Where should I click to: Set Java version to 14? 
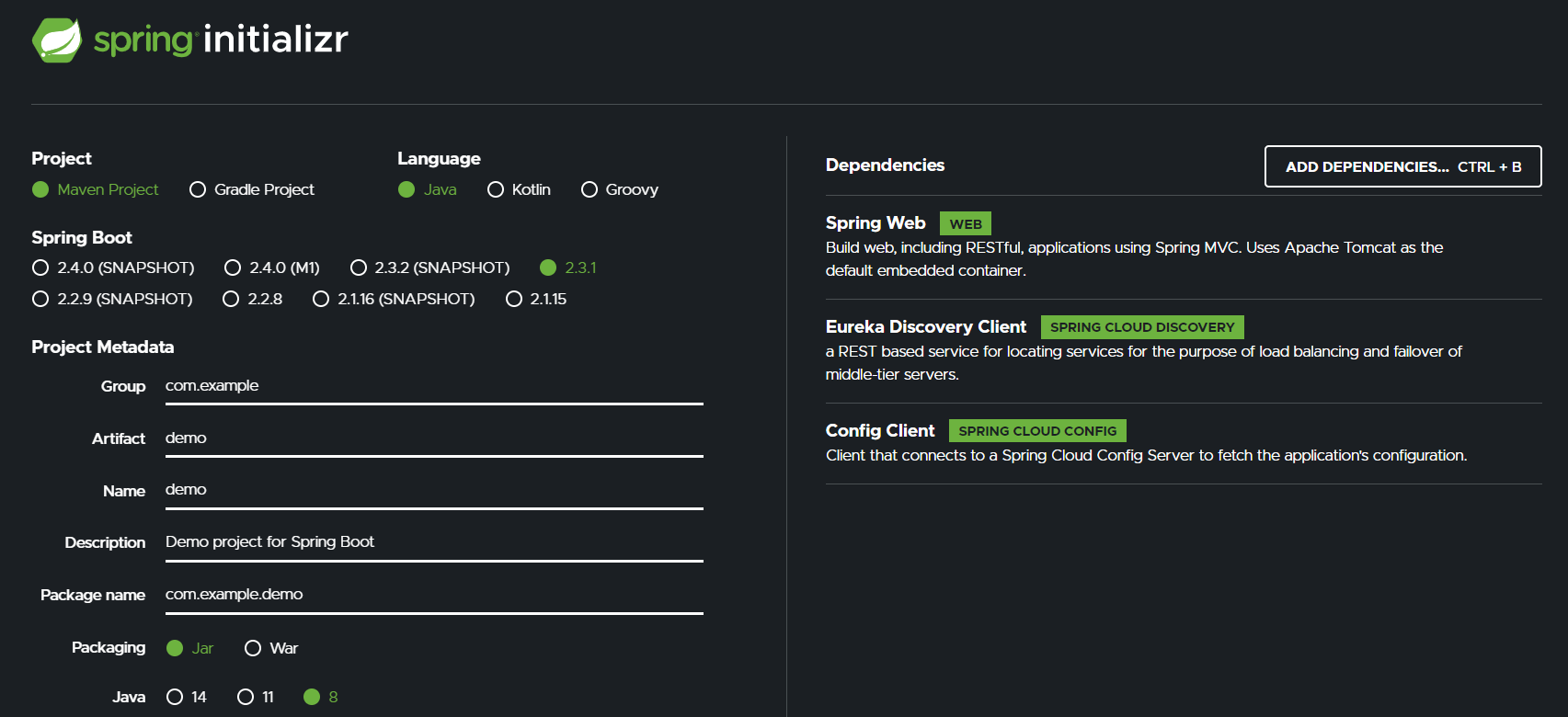click(x=175, y=697)
